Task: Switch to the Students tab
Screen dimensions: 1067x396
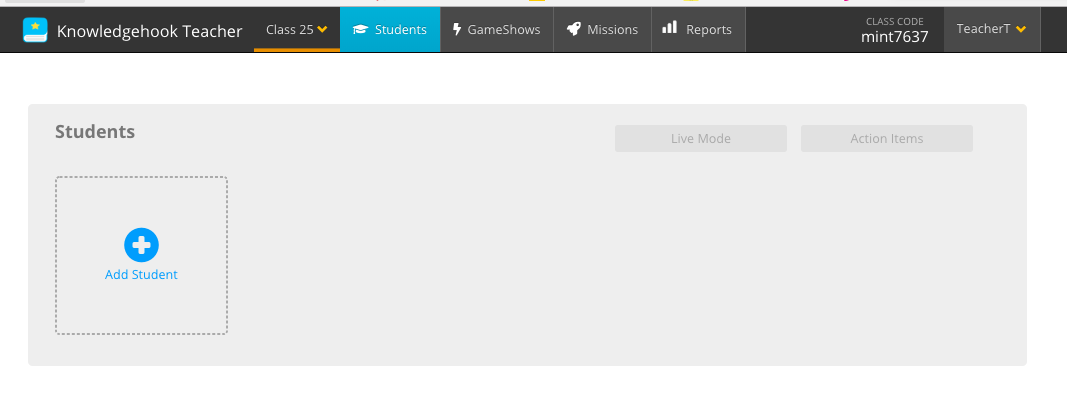Action: (x=390, y=29)
